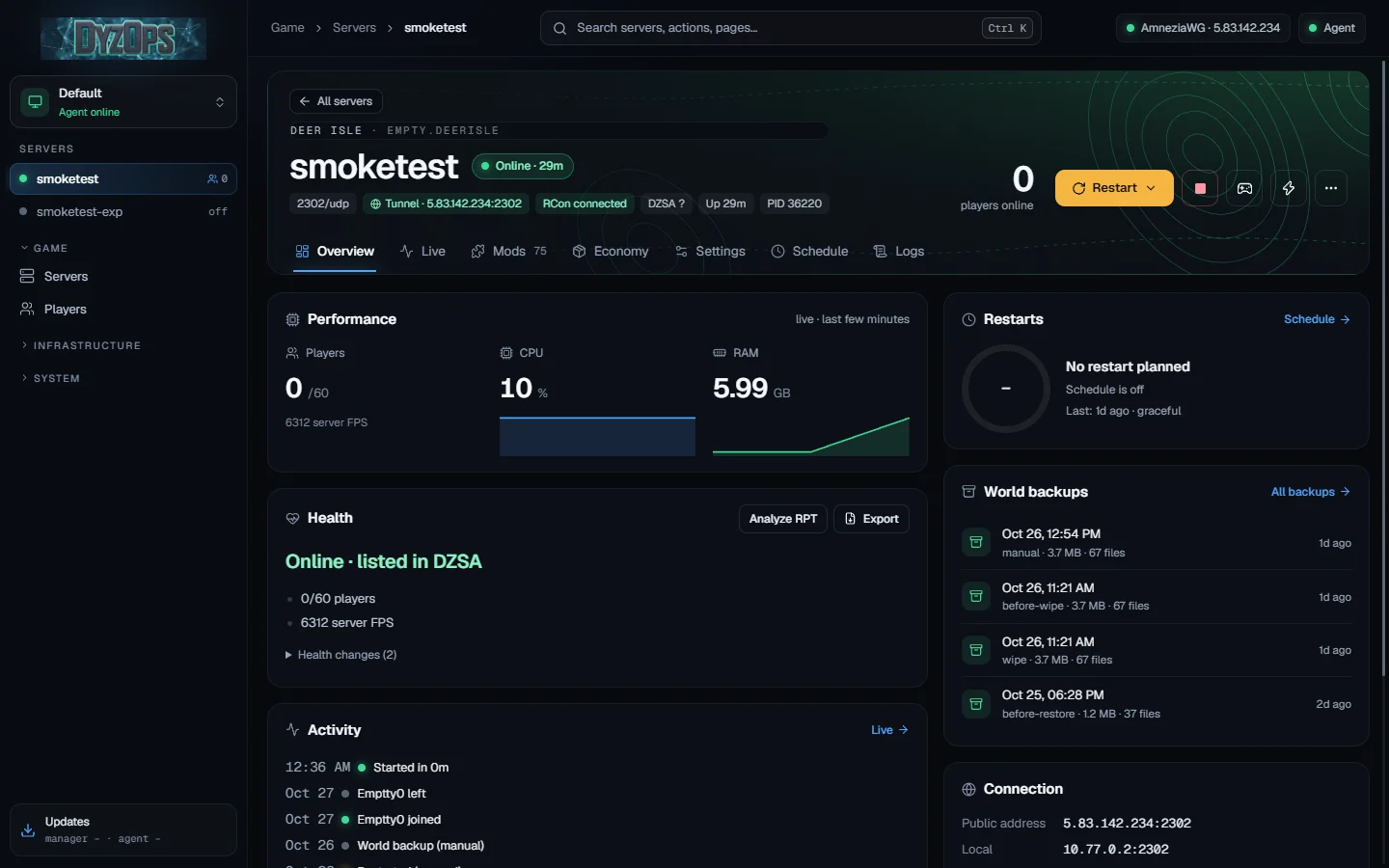Open the Settings tab

710,251
